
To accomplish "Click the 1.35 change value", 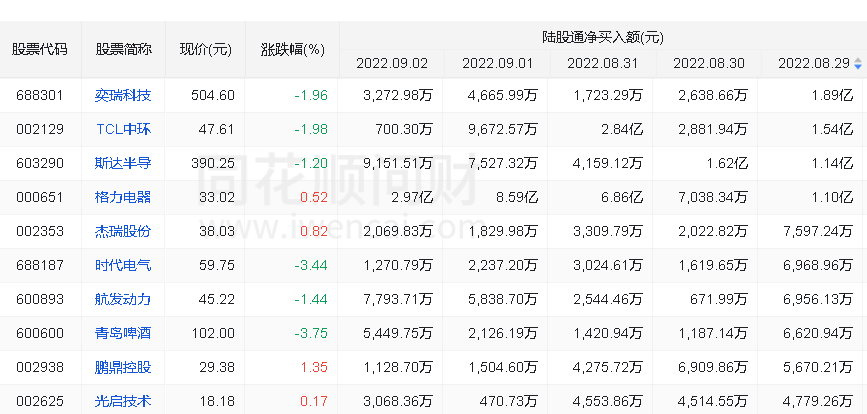I will pyautogui.click(x=314, y=367).
